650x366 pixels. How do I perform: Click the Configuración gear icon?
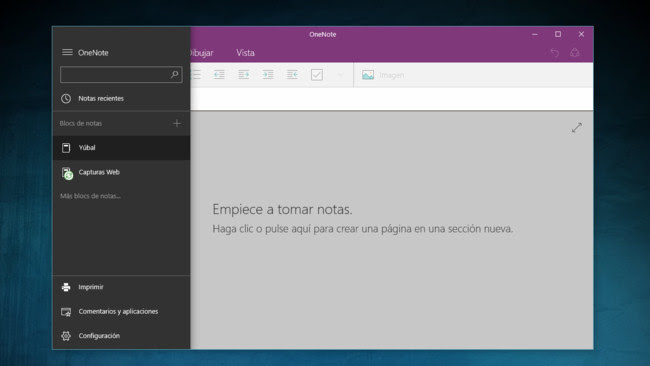[x=66, y=336]
